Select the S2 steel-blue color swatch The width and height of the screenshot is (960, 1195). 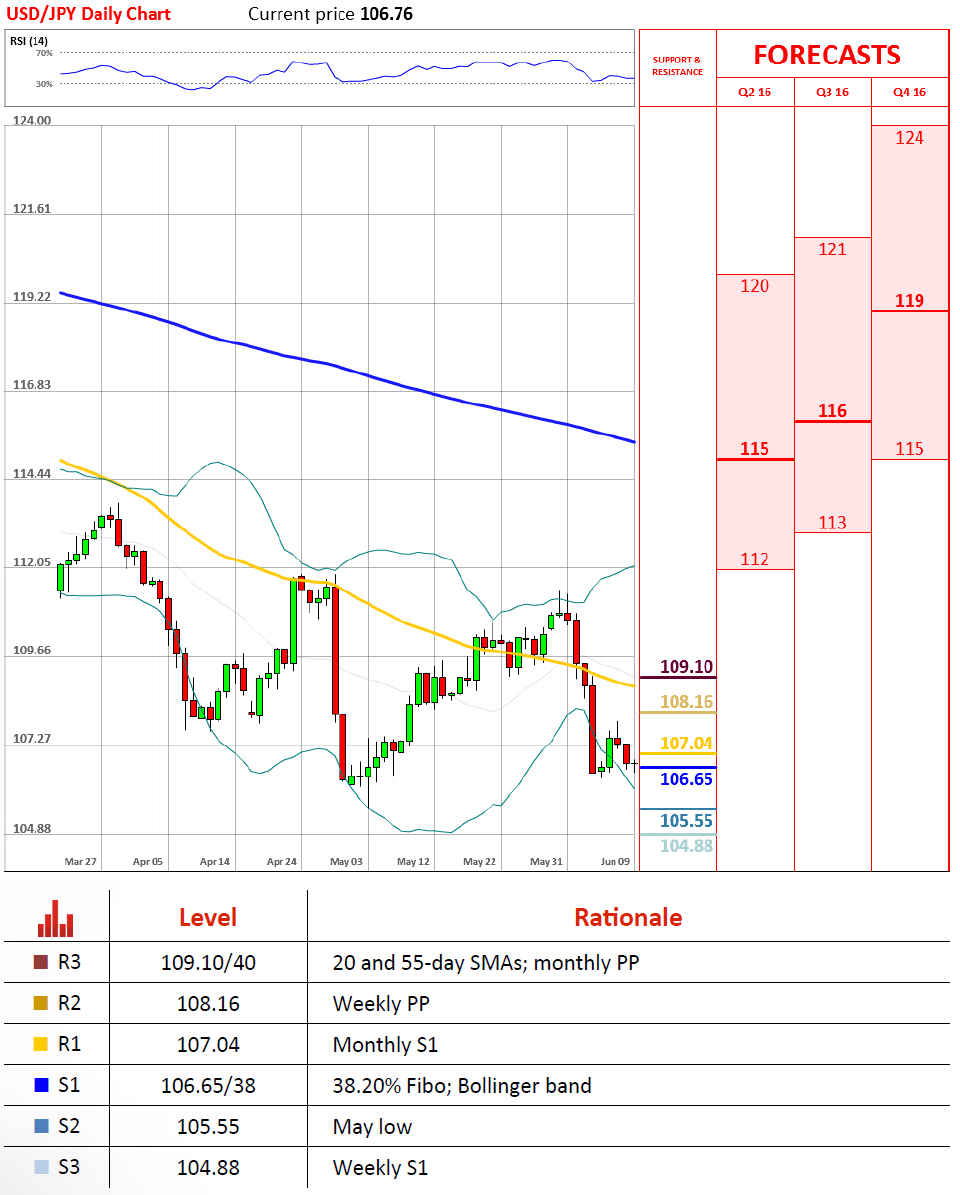point(41,1126)
